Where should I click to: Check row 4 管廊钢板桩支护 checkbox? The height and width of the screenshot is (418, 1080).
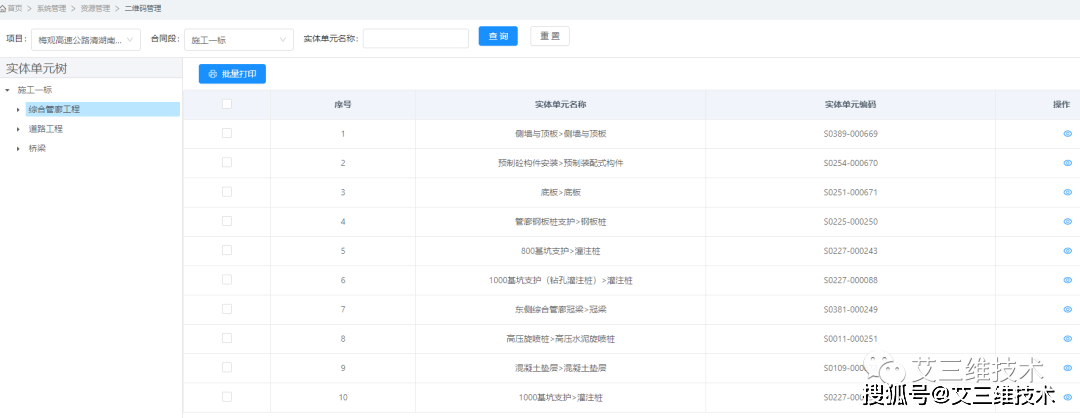(227, 221)
